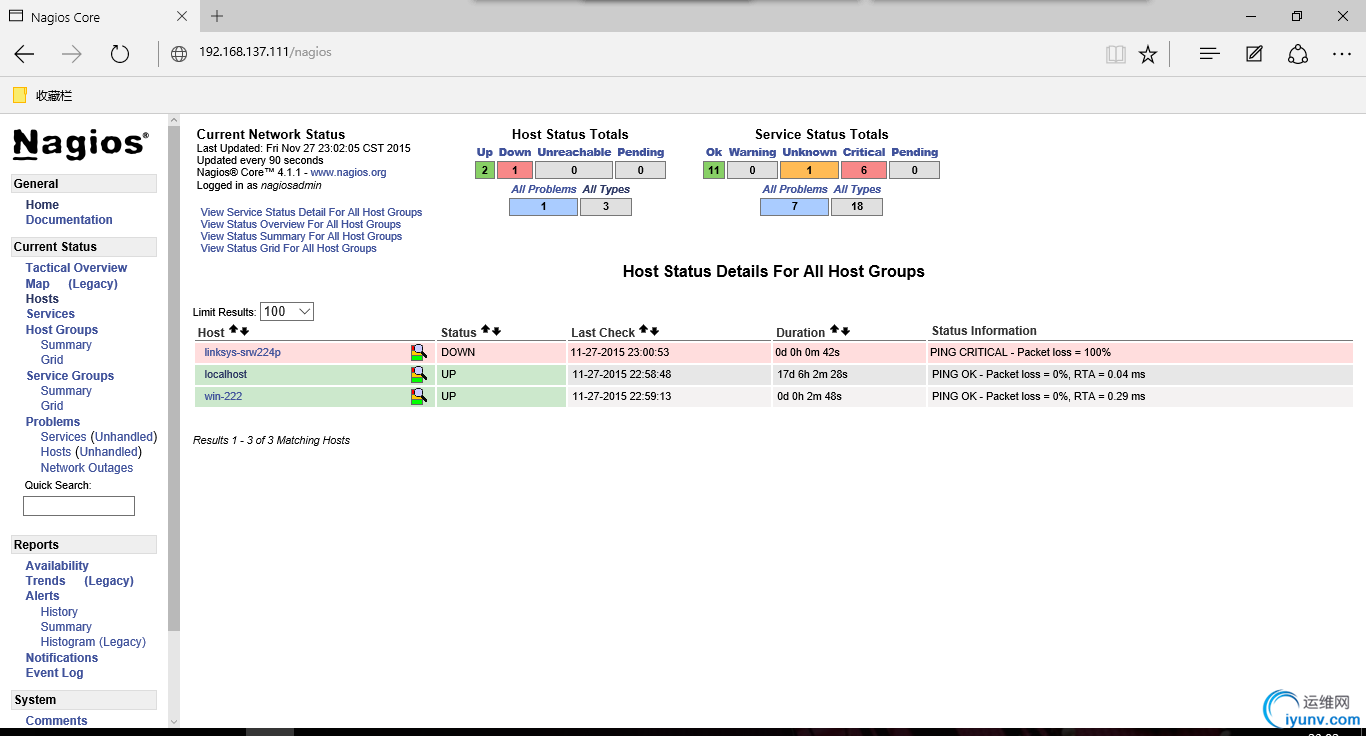1366x736 pixels.
Task: Reload the page with the refresh icon
Action: (120, 54)
